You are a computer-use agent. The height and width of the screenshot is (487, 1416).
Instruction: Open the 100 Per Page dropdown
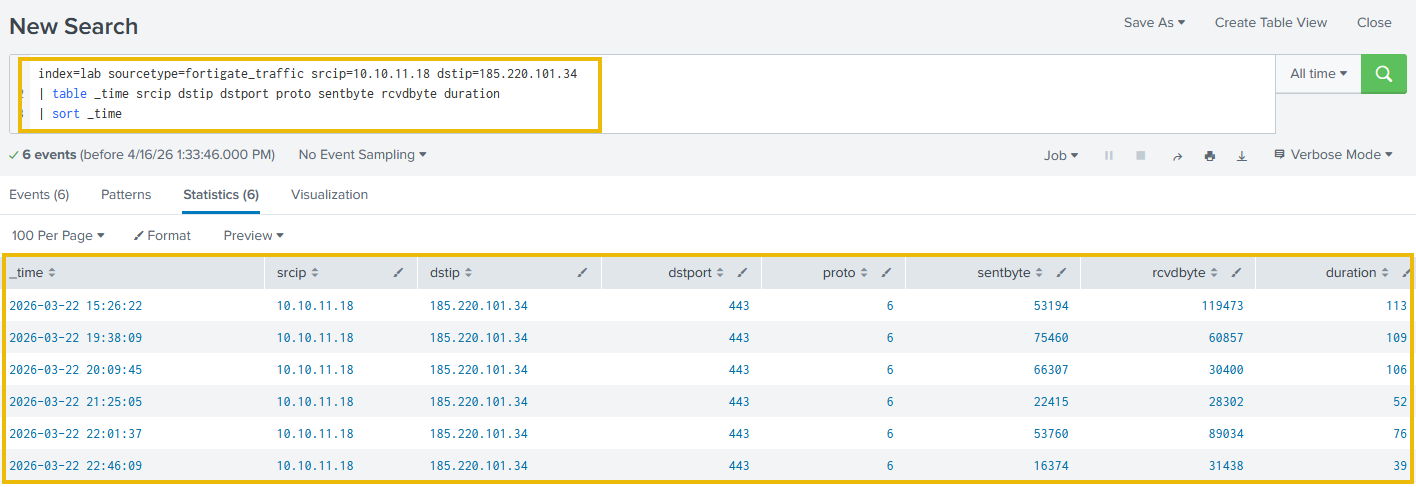coord(58,236)
